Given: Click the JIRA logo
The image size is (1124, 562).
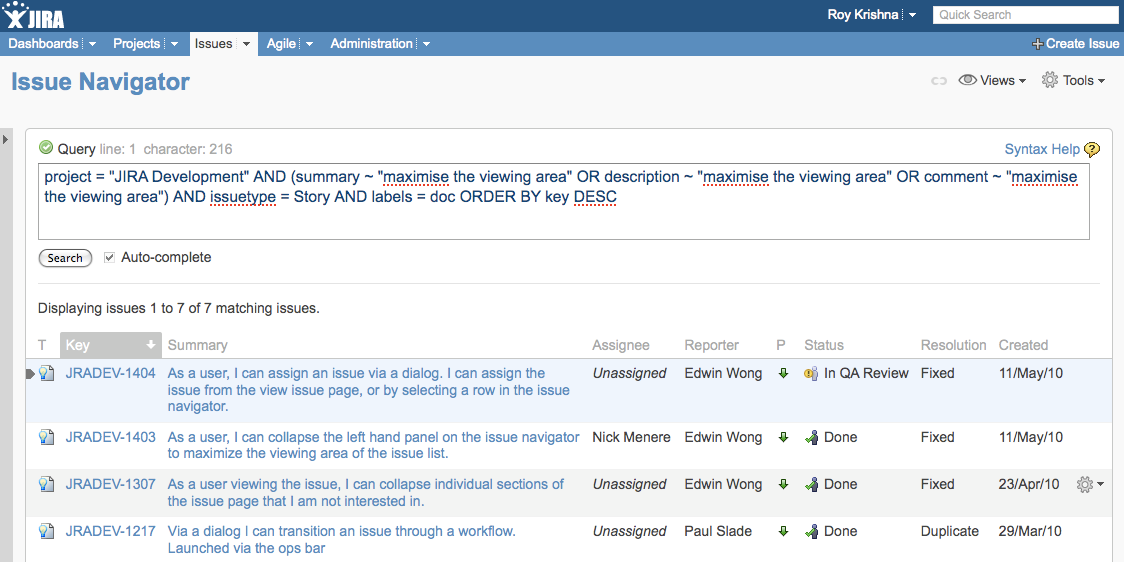Looking at the screenshot, I should pyautogui.click(x=33, y=15).
